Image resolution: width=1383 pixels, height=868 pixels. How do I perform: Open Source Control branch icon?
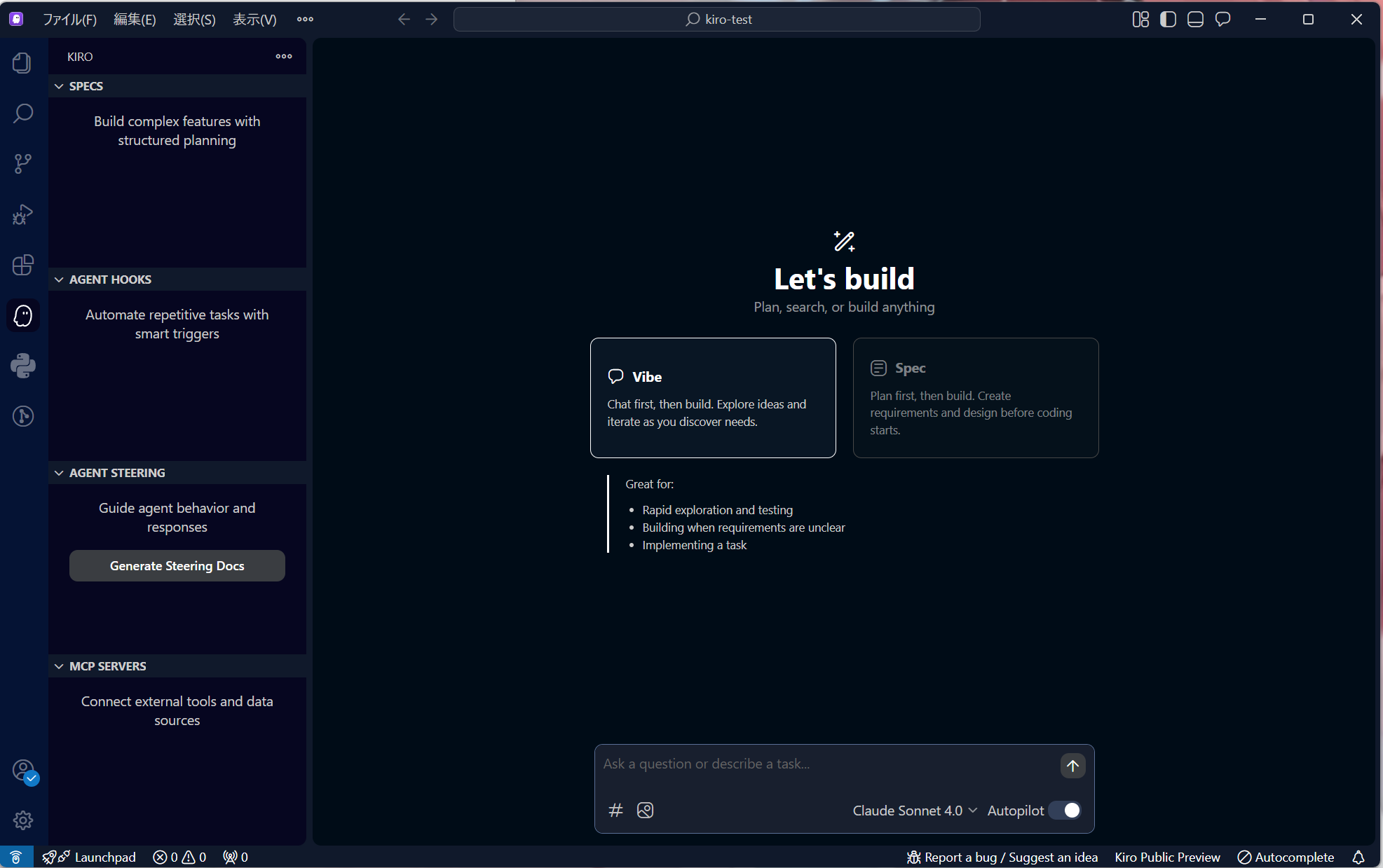coord(22,164)
